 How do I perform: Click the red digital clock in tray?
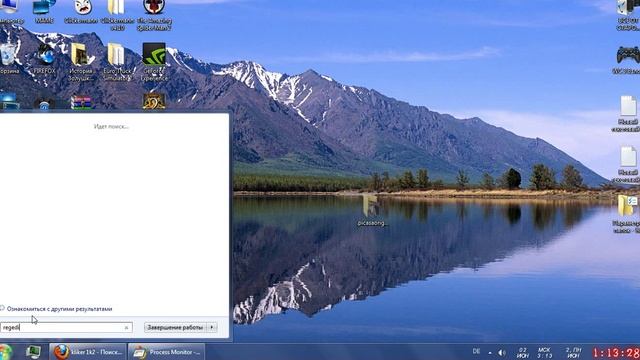[x=616, y=353]
